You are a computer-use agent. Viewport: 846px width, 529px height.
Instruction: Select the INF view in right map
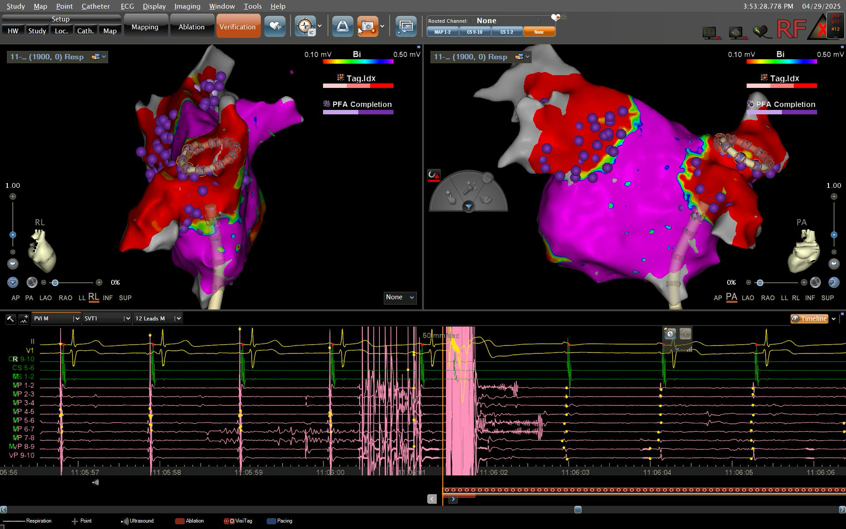[x=809, y=298]
